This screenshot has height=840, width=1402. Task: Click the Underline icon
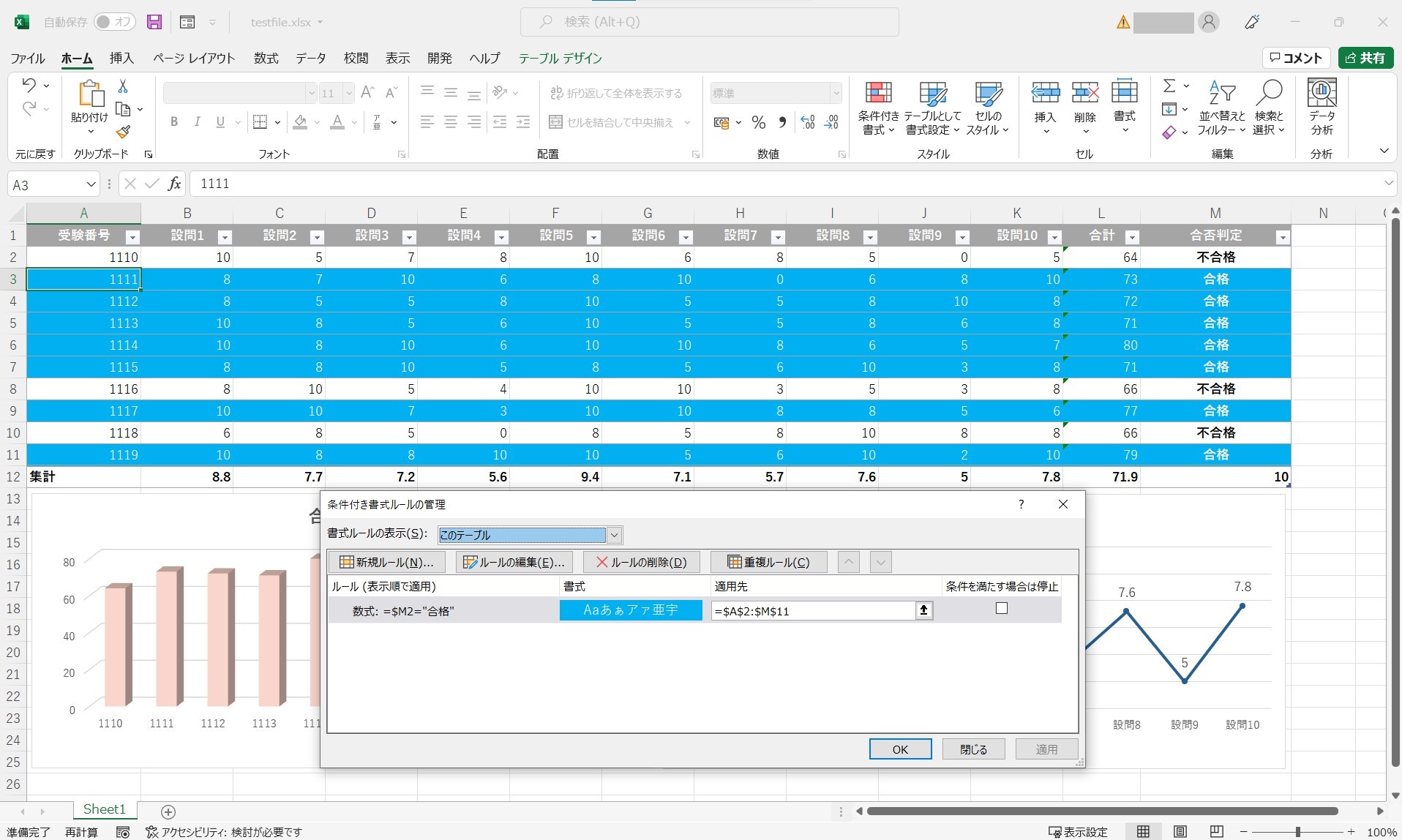coord(220,122)
